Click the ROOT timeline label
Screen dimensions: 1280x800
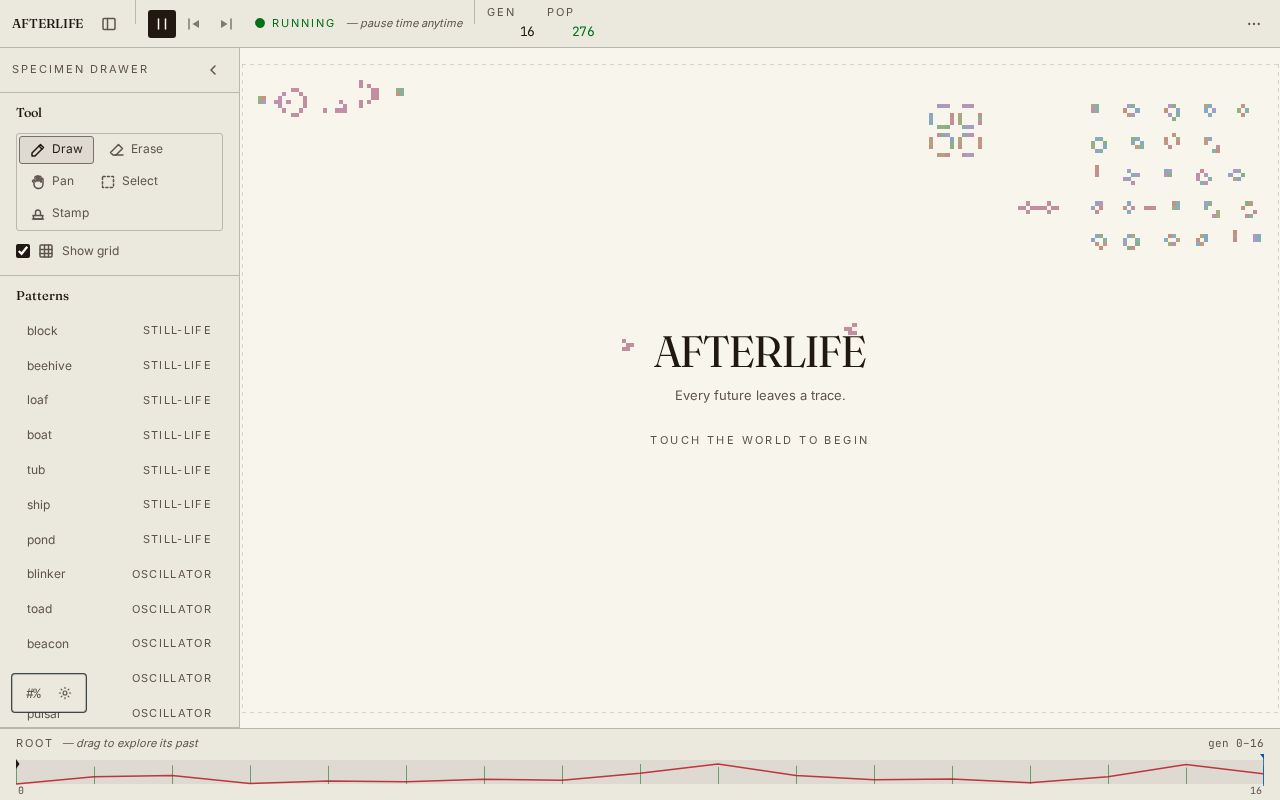(x=34, y=743)
